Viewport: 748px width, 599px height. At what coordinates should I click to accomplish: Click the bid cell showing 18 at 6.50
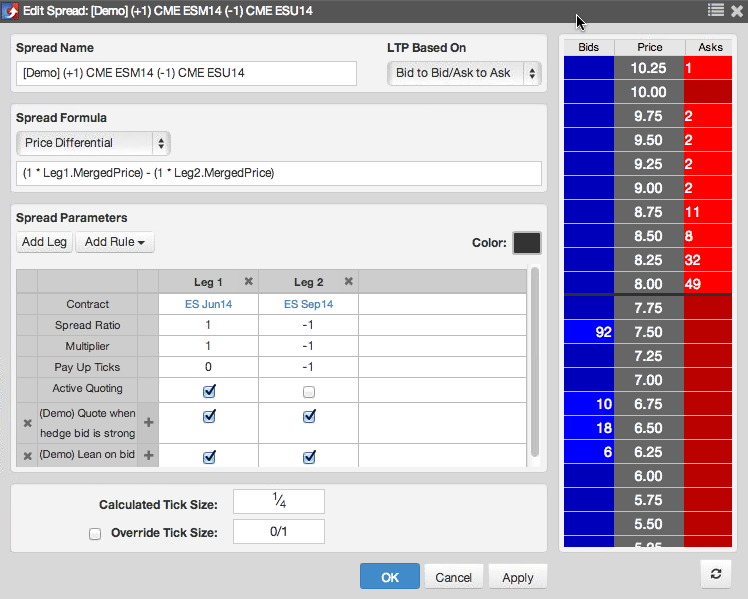click(589, 428)
